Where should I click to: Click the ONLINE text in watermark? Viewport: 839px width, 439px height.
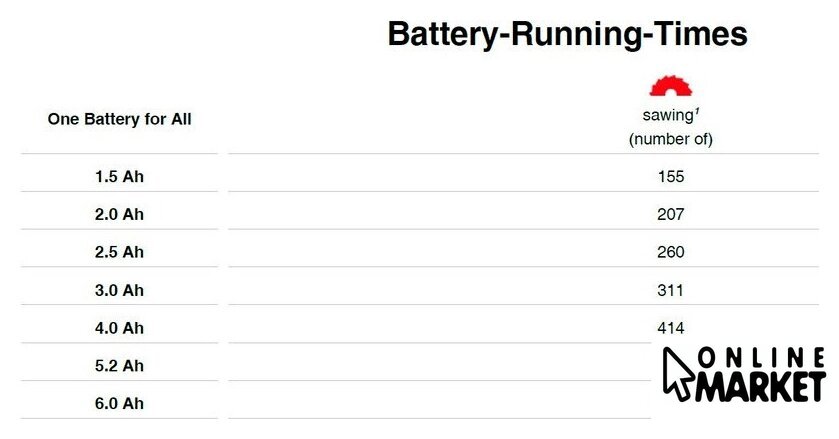pyautogui.click(x=763, y=359)
